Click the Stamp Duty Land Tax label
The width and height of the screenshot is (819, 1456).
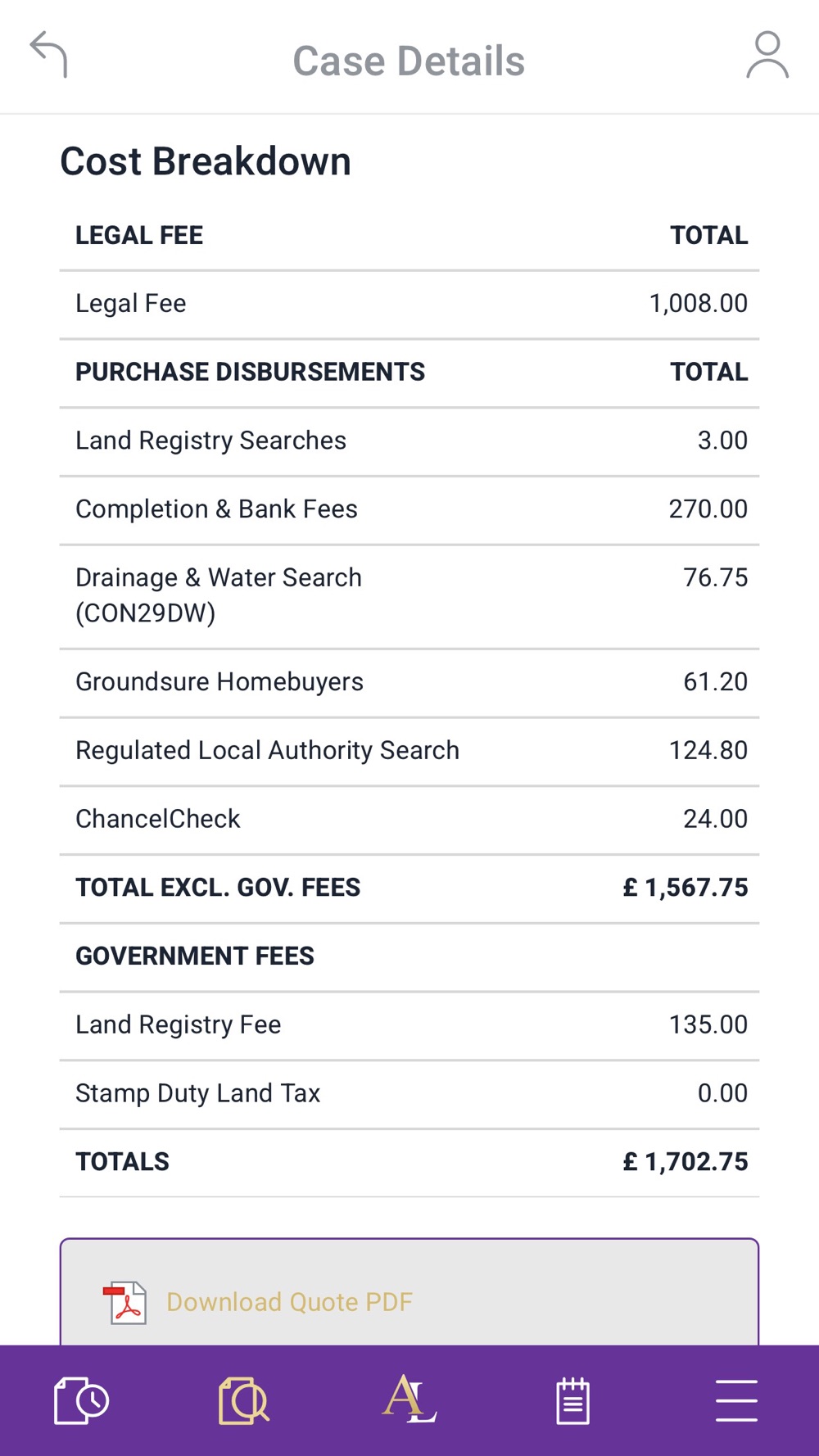197,1093
